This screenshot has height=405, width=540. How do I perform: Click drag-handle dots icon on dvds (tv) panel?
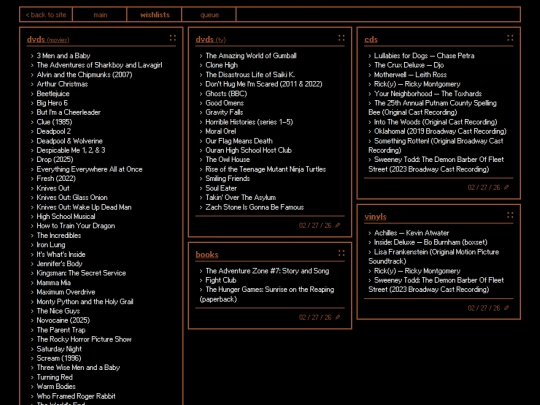point(341,38)
